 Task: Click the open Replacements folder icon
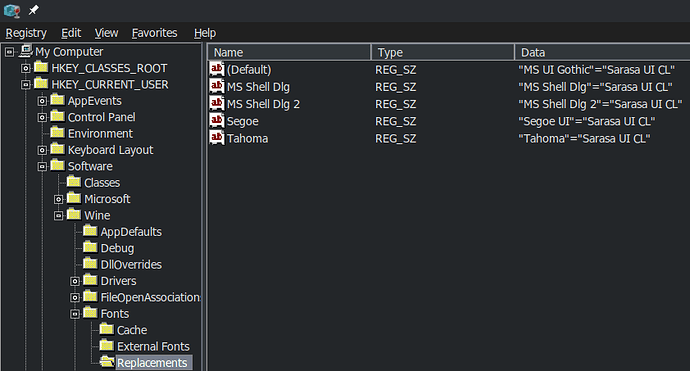(107, 362)
